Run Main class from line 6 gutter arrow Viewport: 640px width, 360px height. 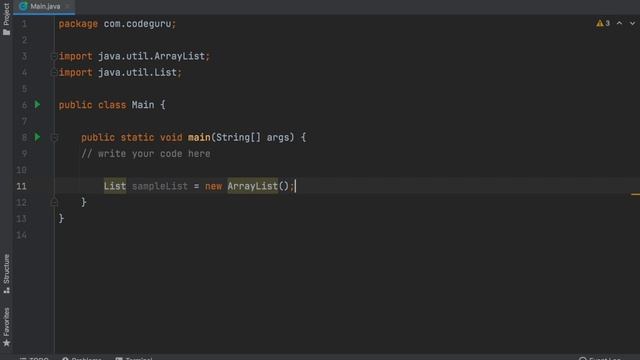[38, 104]
